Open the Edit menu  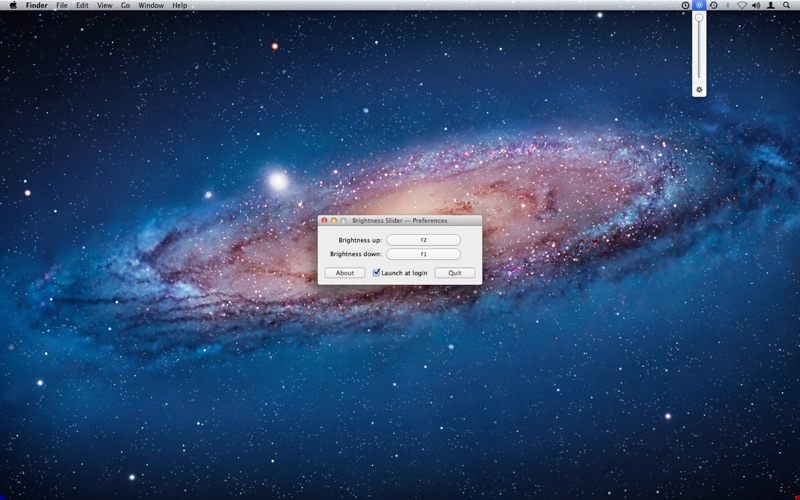[82, 5]
